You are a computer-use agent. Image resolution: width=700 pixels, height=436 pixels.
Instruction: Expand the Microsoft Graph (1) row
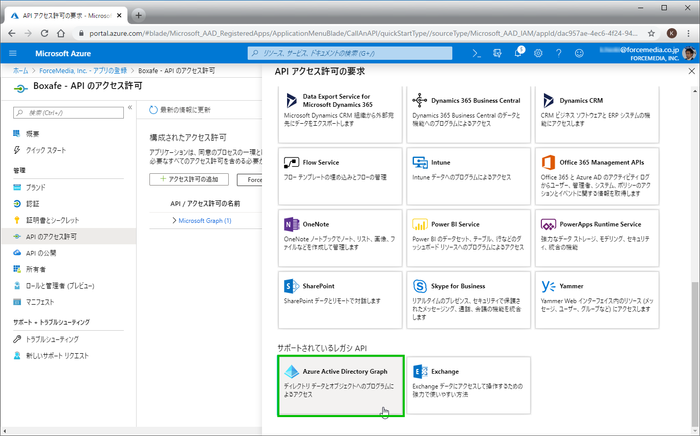tap(174, 220)
